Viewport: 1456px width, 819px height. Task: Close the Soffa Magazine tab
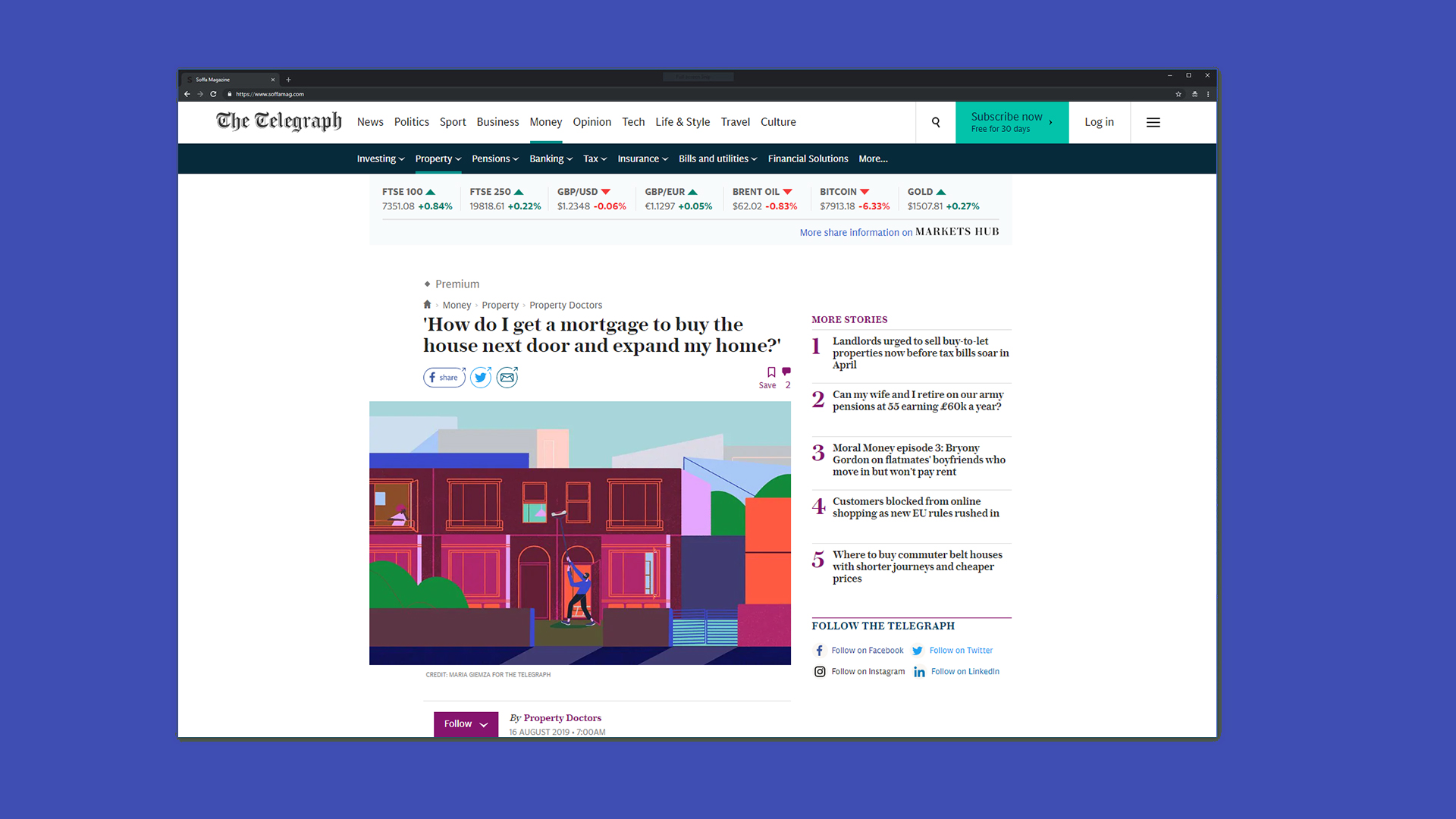point(273,80)
